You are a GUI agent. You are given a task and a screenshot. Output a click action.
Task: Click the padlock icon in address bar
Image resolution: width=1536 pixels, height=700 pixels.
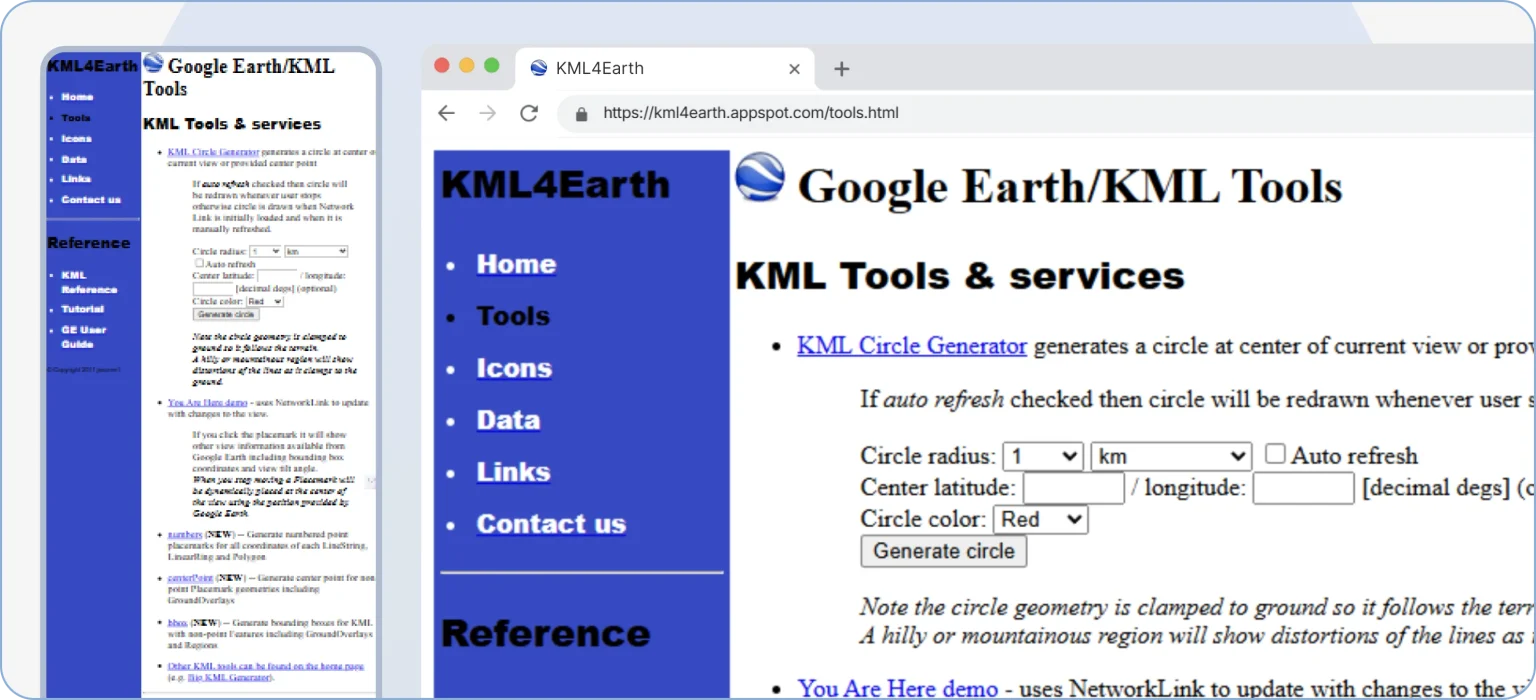[x=581, y=114]
